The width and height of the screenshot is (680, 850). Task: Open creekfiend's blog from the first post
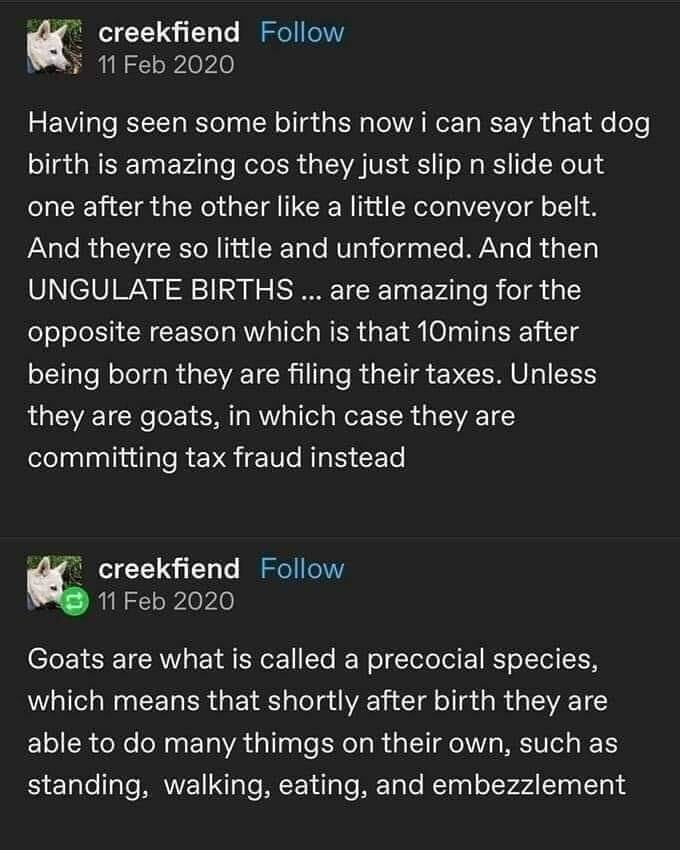pos(169,32)
